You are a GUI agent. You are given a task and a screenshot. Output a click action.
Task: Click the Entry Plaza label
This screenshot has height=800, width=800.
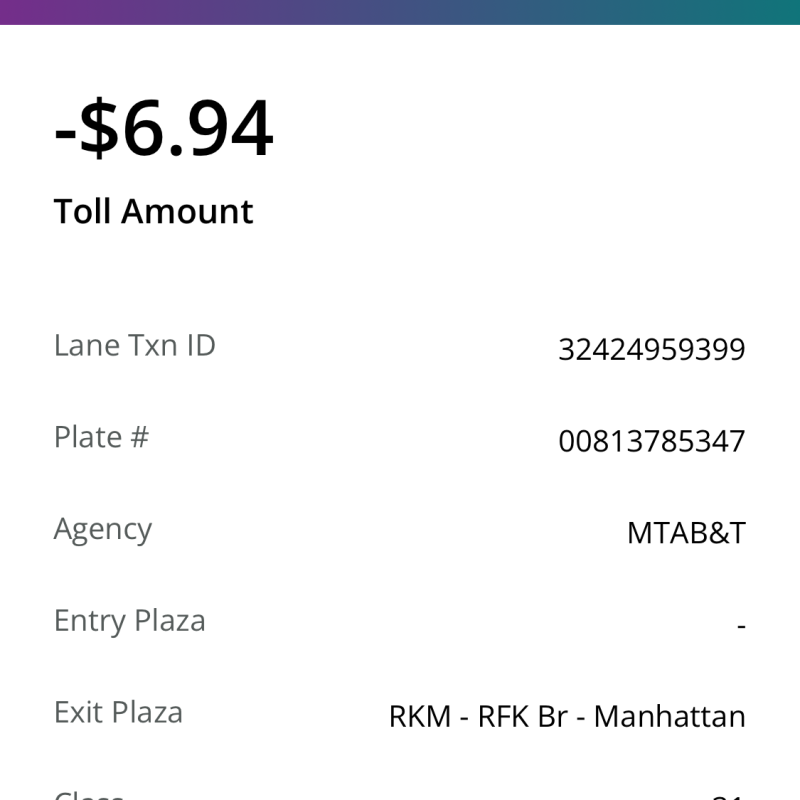[129, 621]
